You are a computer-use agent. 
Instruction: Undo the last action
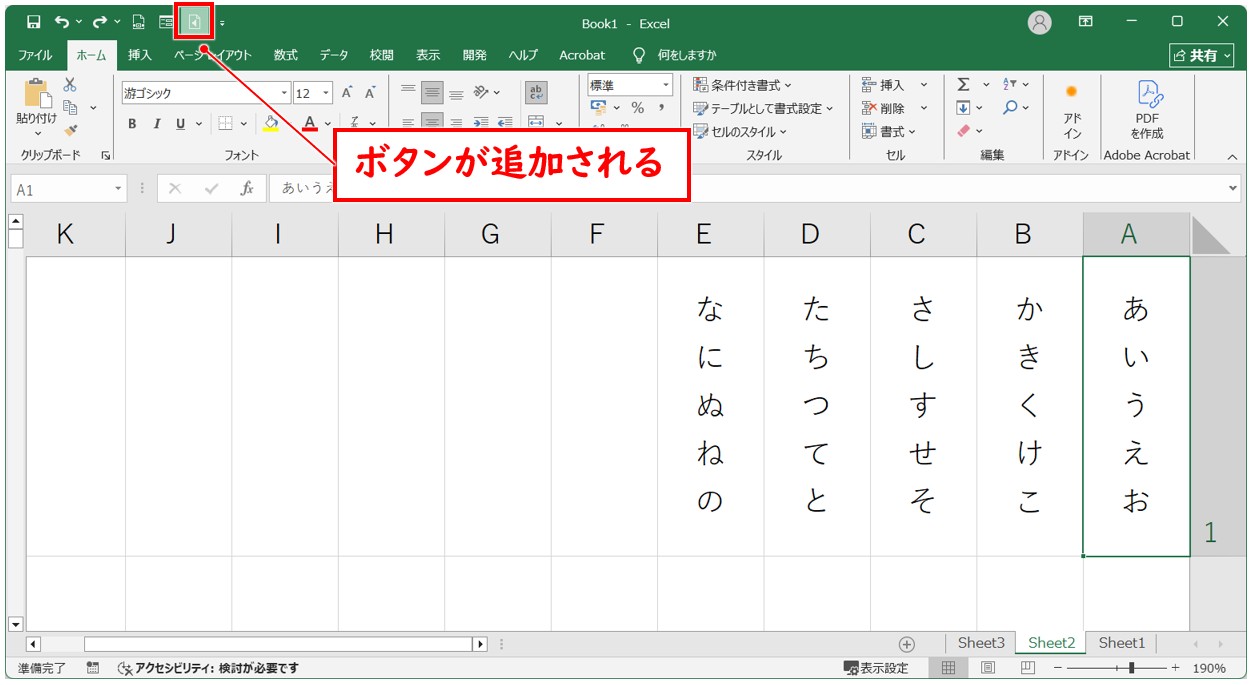[x=62, y=22]
